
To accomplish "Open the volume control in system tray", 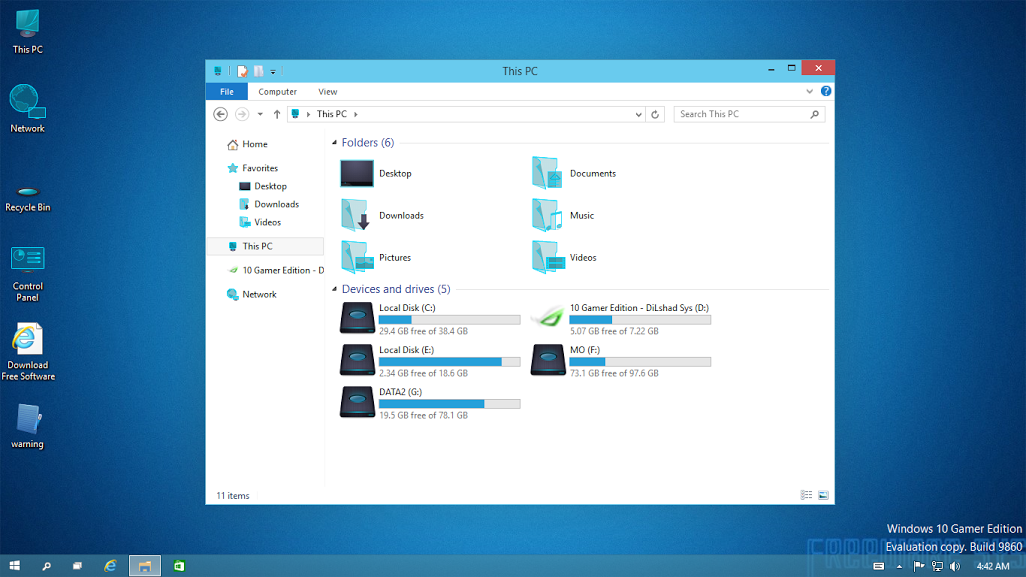I will coord(955,567).
